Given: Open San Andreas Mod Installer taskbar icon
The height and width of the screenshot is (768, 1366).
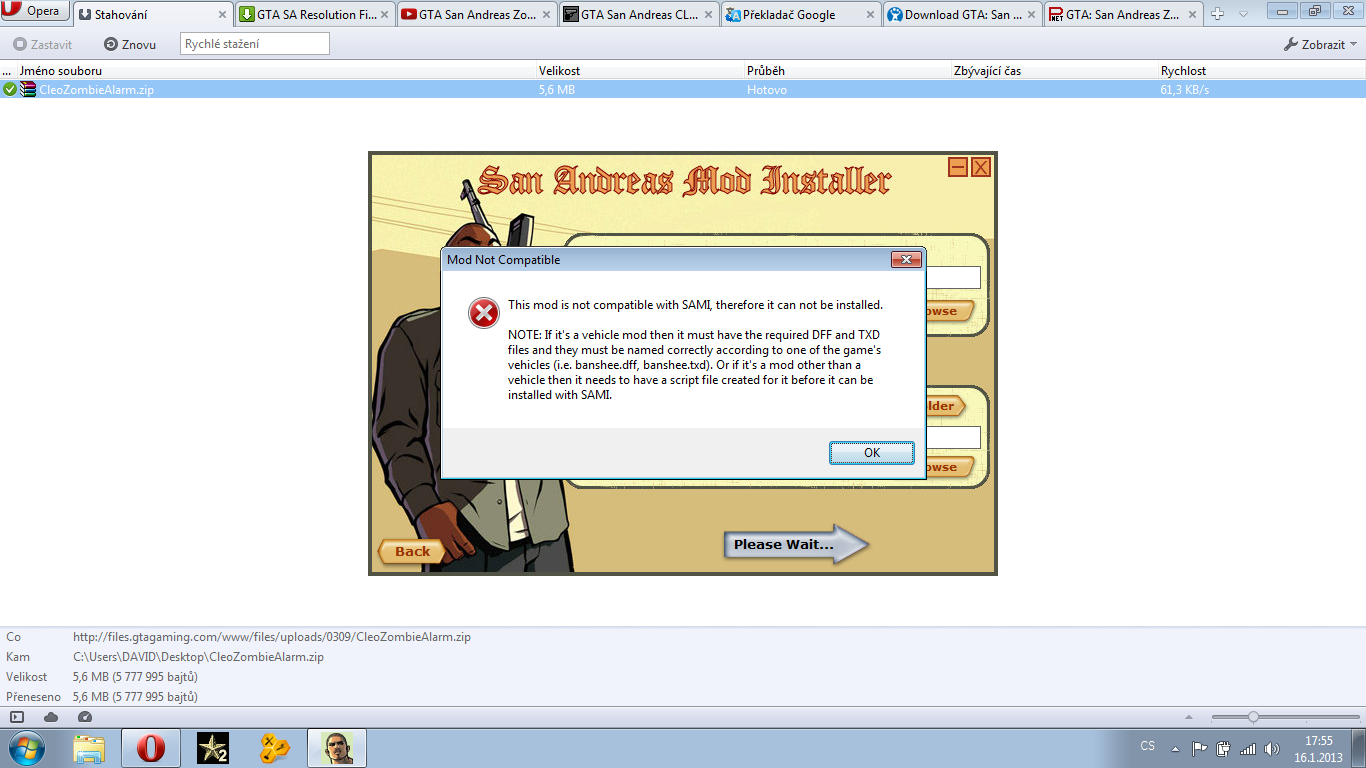Looking at the screenshot, I should click(x=337, y=748).
